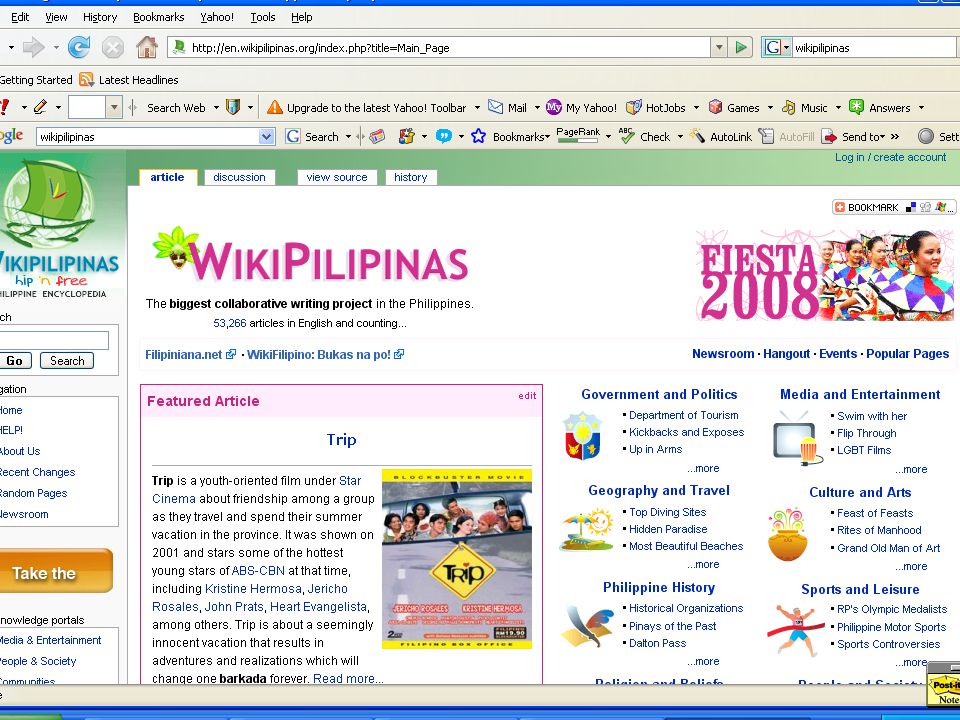The image size is (960, 720).
Task: Click the Media and Entertainment TV icon
Action: pos(796,438)
